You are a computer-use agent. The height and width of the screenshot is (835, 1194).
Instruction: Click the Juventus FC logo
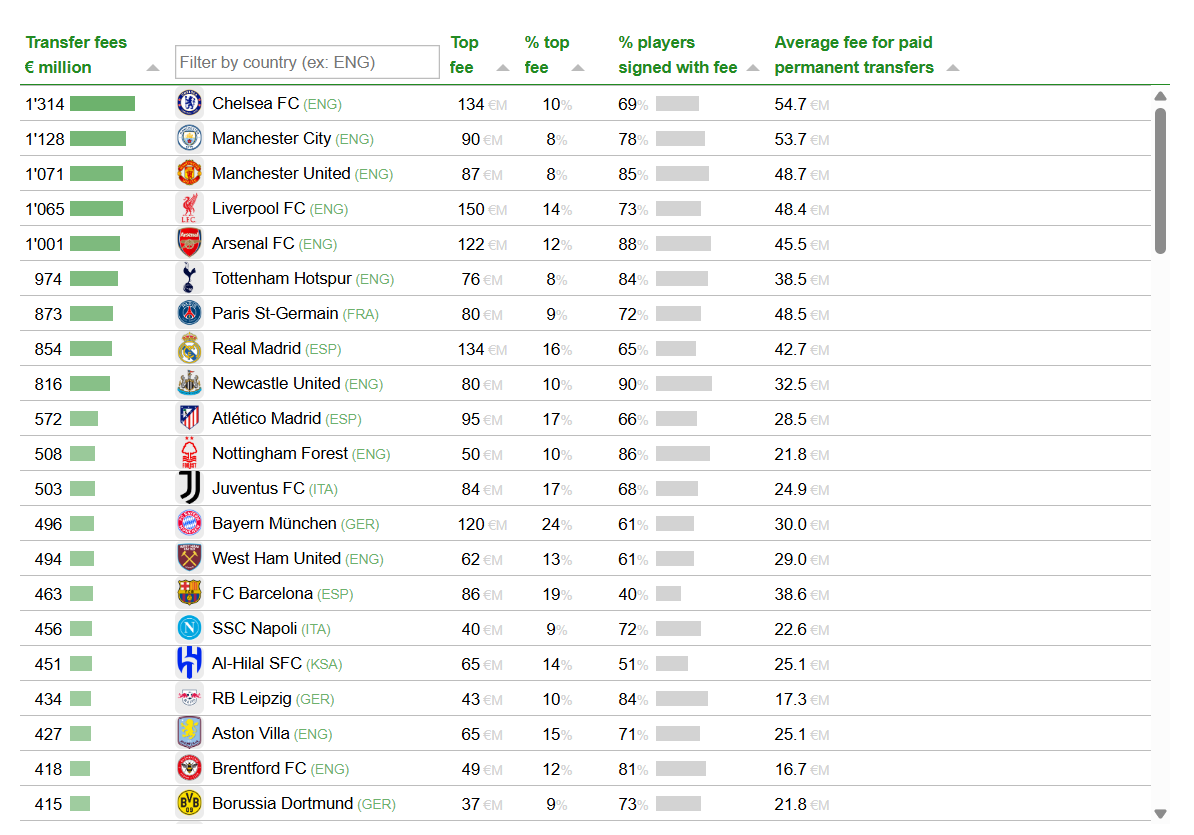(x=189, y=488)
